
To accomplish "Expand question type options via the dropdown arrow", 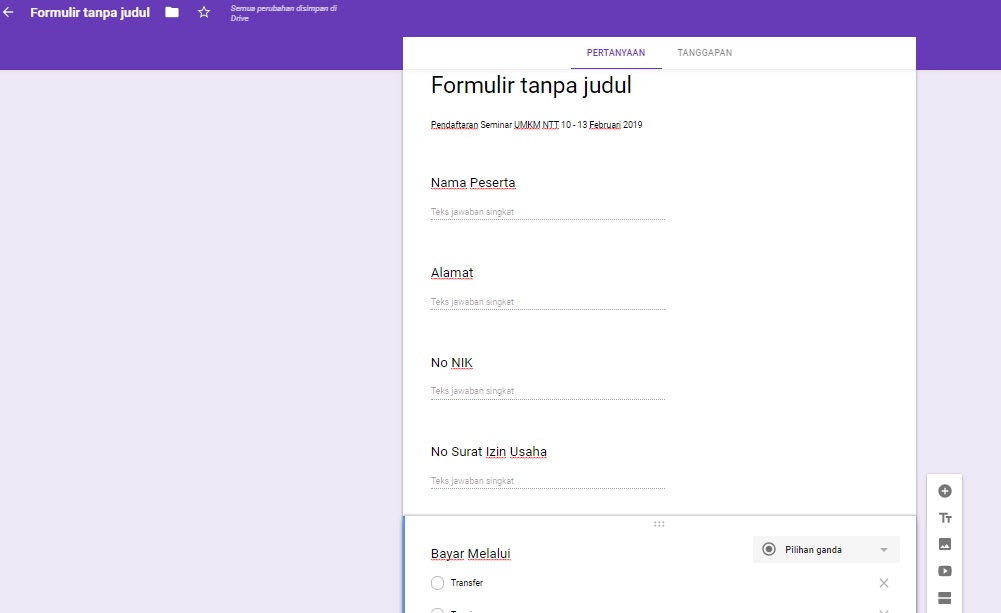I will click(x=884, y=549).
